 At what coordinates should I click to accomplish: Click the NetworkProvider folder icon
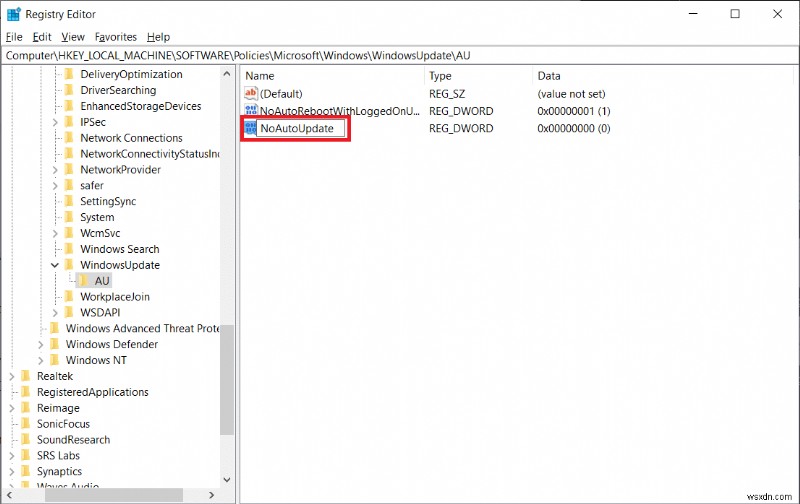[x=69, y=169]
